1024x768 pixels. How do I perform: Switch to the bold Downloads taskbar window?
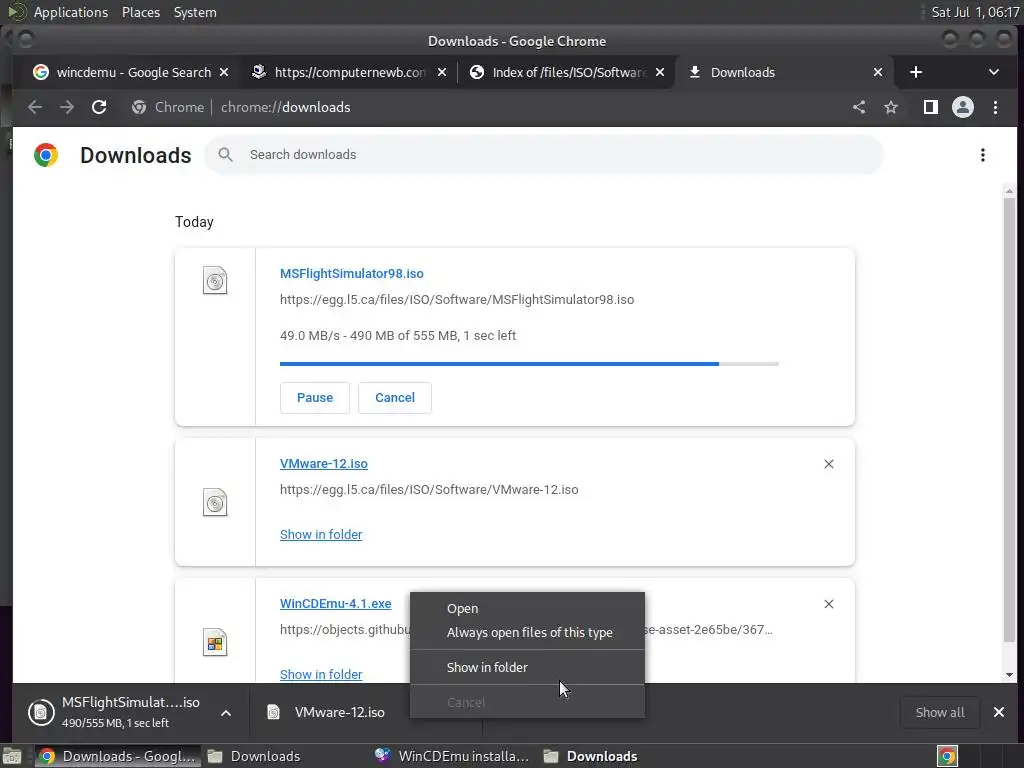click(x=590, y=756)
